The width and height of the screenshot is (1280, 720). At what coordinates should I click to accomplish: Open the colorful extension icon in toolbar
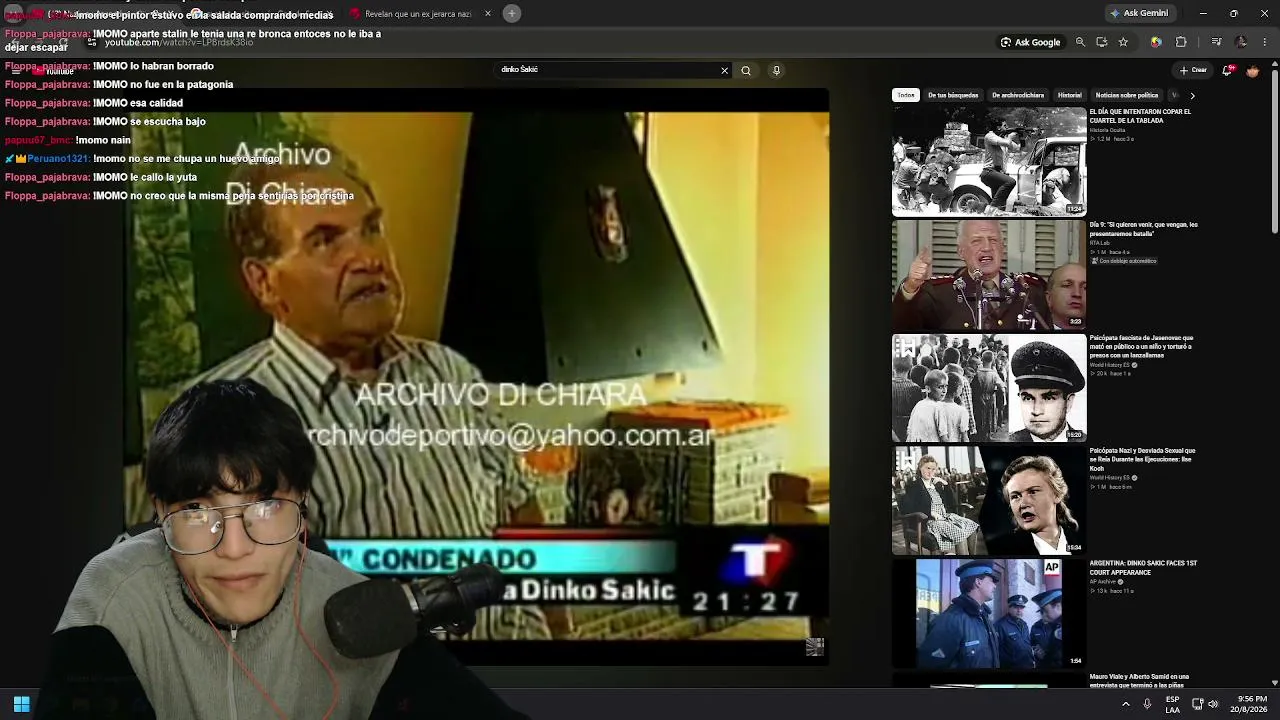tap(1156, 42)
